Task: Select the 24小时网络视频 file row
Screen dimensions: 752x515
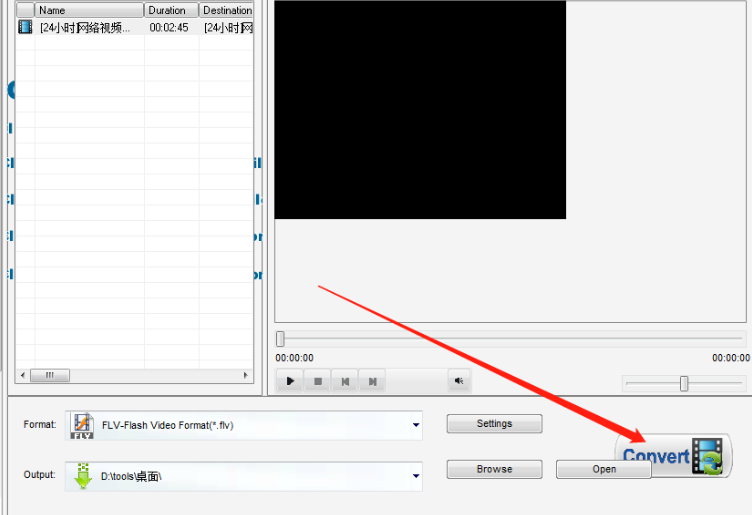Action: (x=134, y=27)
